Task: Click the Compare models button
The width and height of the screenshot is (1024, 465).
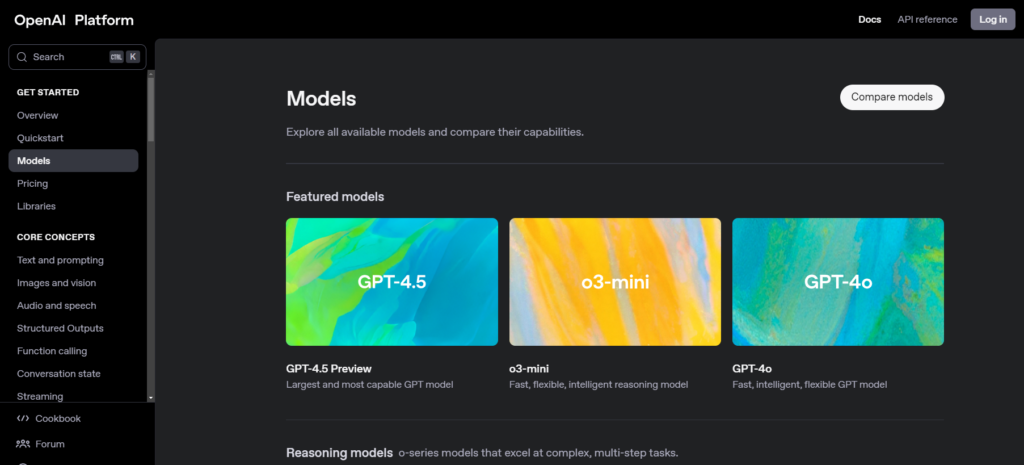Action: tap(892, 97)
